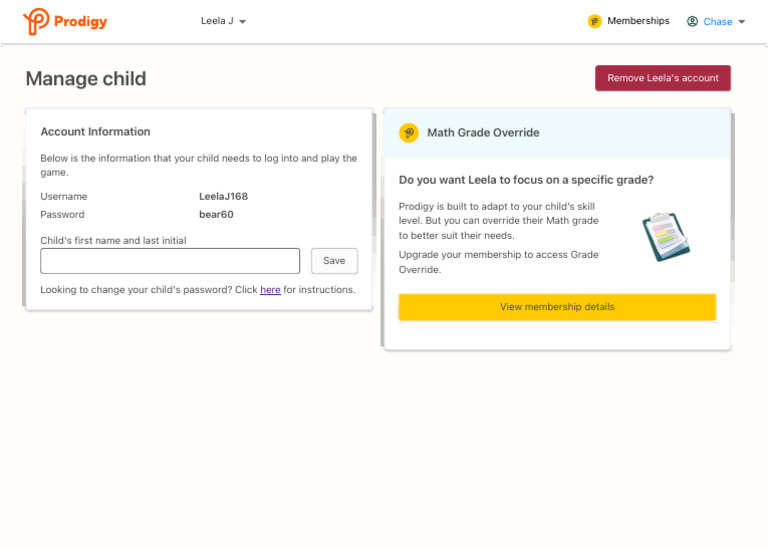
Task: Follow the "here" password instructions link
Action: coord(270,290)
